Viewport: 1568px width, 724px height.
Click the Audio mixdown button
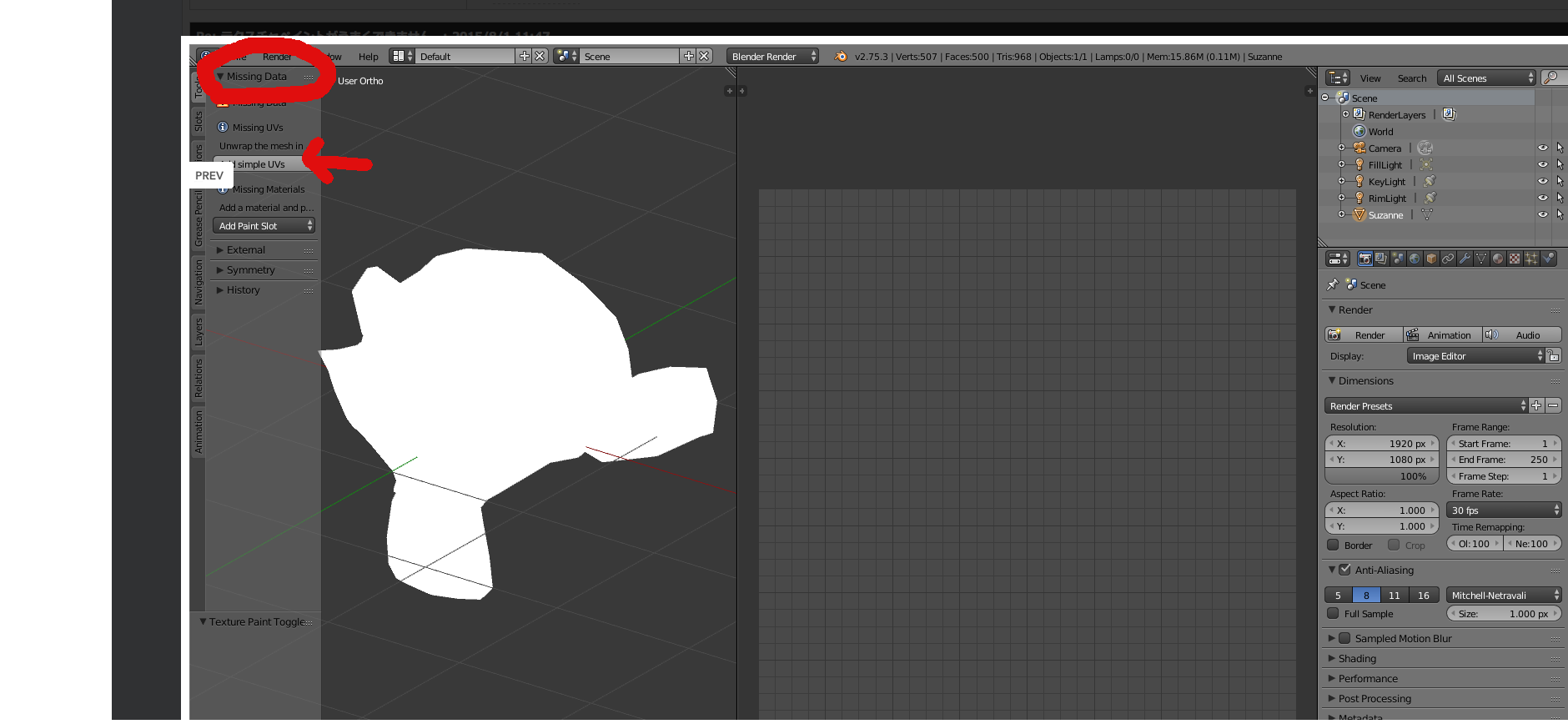point(1522,334)
